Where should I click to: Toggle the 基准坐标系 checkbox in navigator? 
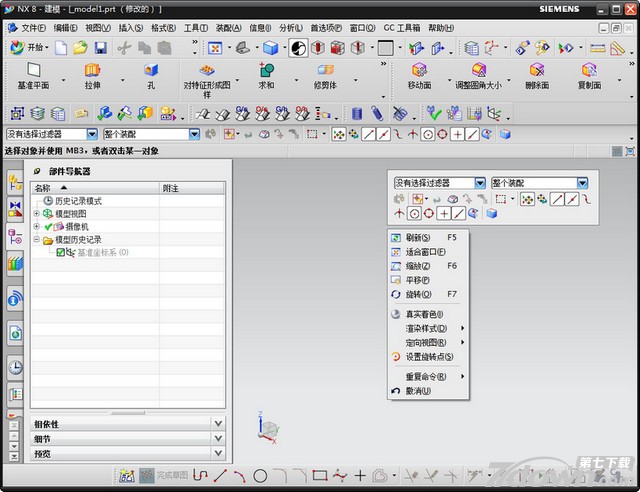pyautogui.click(x=60, y=253)
